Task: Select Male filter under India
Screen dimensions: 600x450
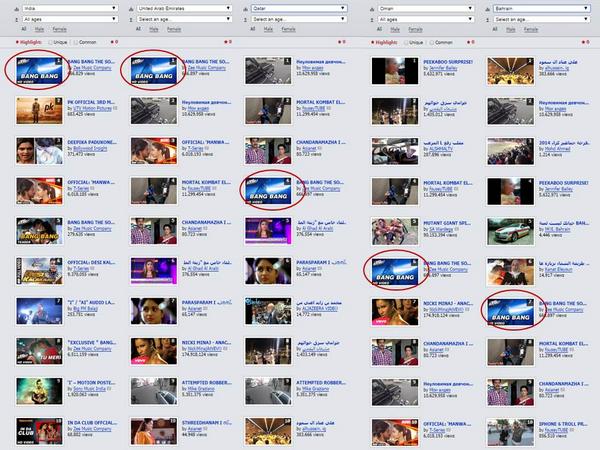Action: click(39, 29)
